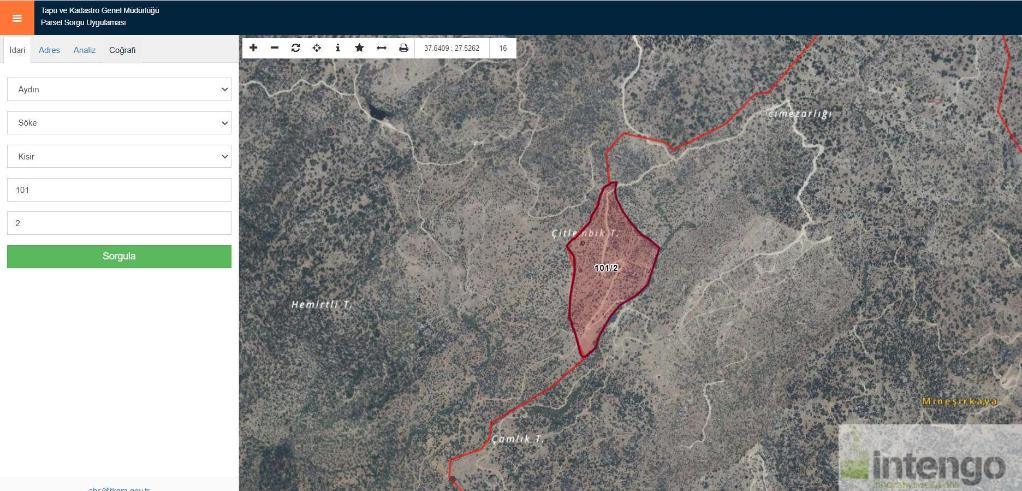
Task: Zoom in with the plus icon
Action: point(253,48)
